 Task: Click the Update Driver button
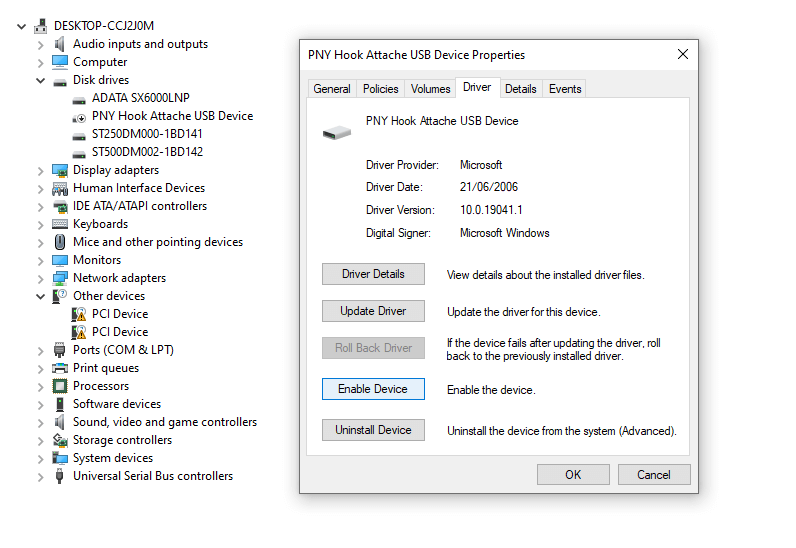(x=373, y=311)
